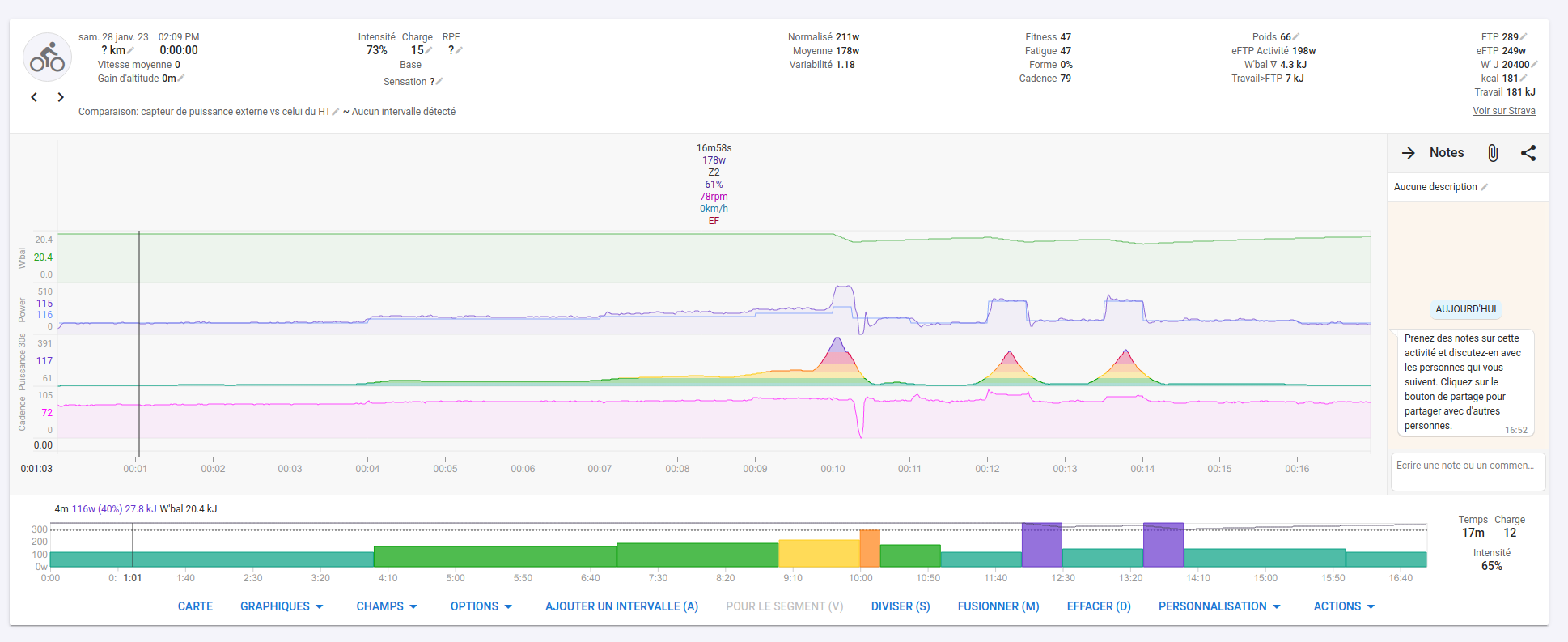Select the first purple interval block near 12:30
1568x642 pixels.
(1042, 545)
